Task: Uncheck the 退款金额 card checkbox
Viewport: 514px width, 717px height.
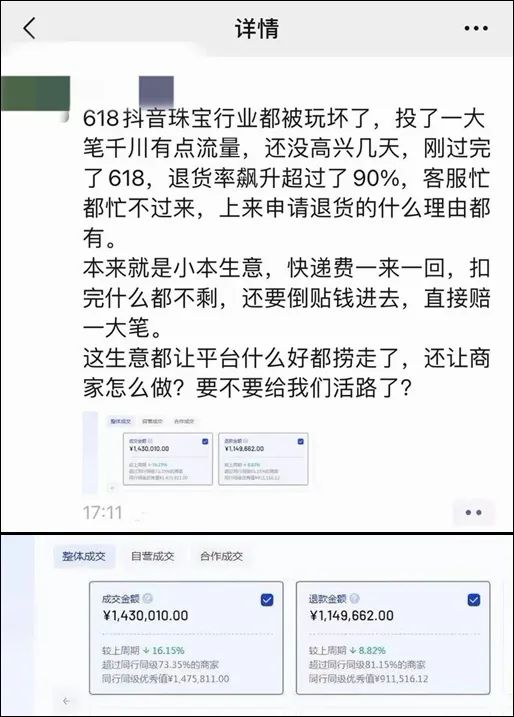Action: pyautogui.click(x=474, y=599)
